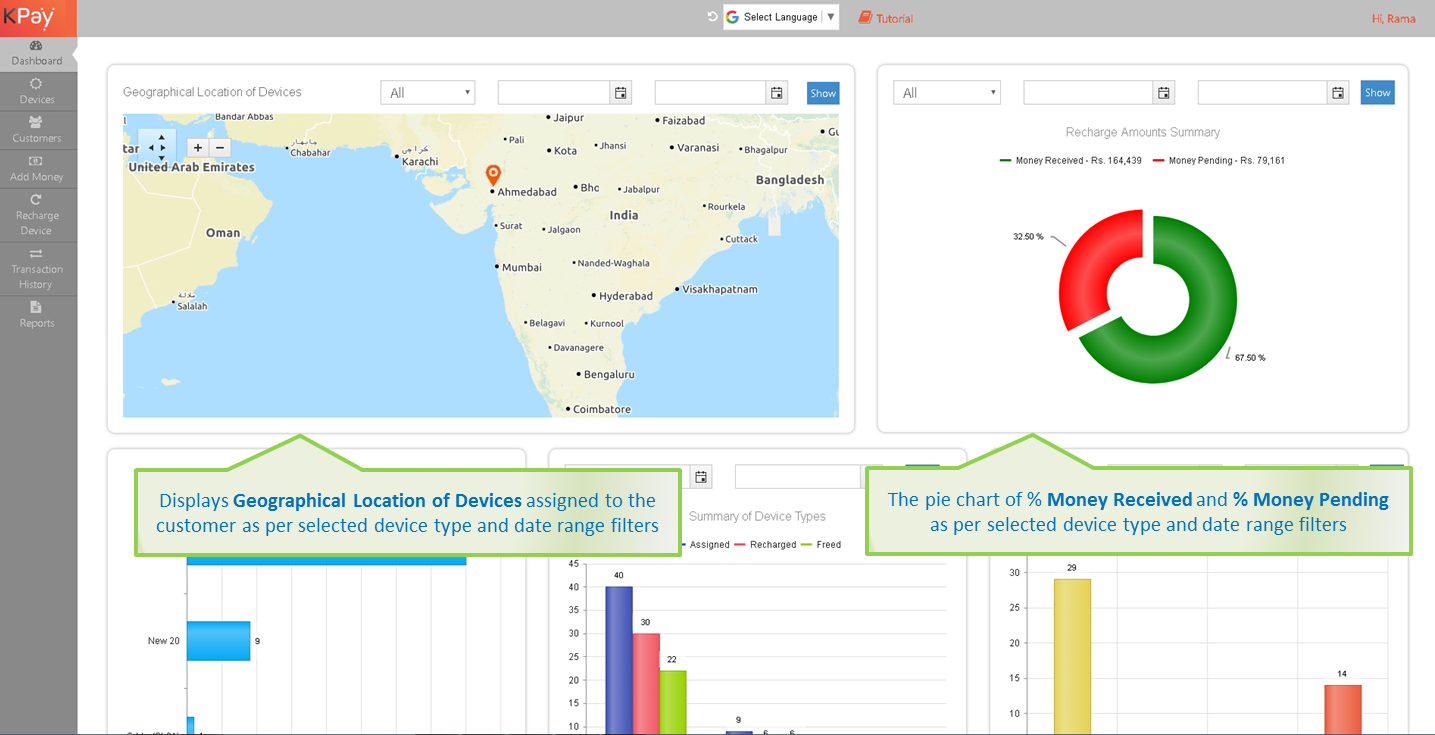Open calendar for recharge summary end date

(1338, 93)
